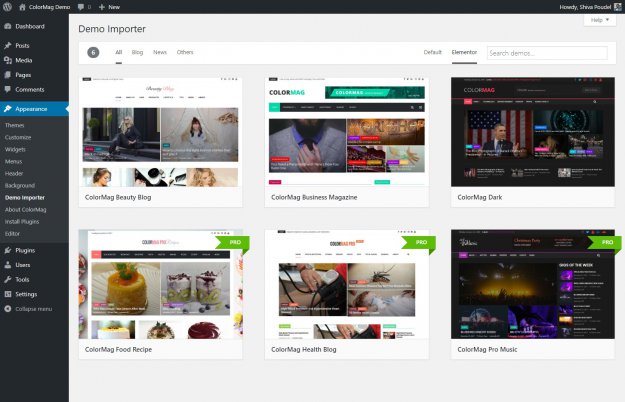Expand the Help dropdown tab
The image size is (625, 402).
tap(598, 20)
